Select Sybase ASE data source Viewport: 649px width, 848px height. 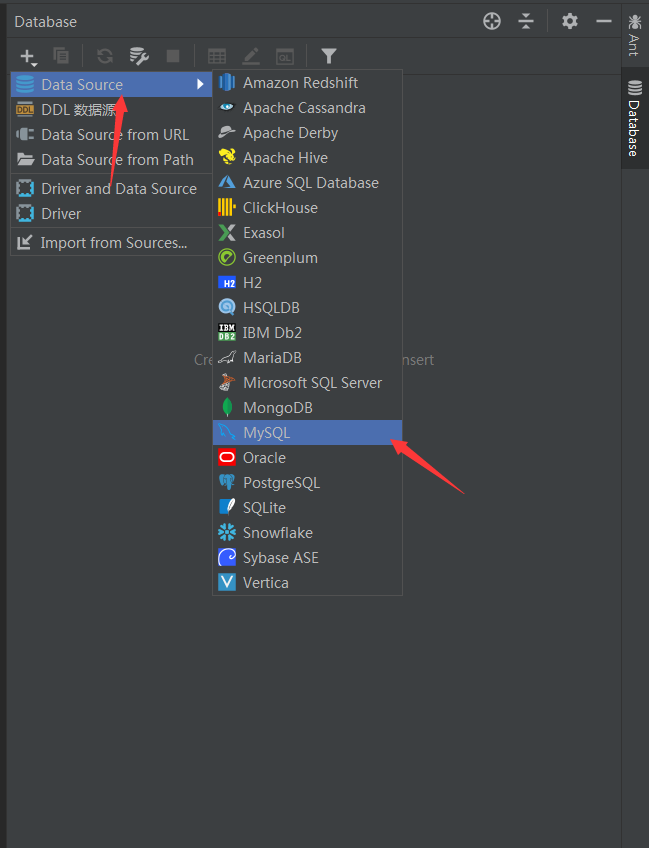point(307,558)
